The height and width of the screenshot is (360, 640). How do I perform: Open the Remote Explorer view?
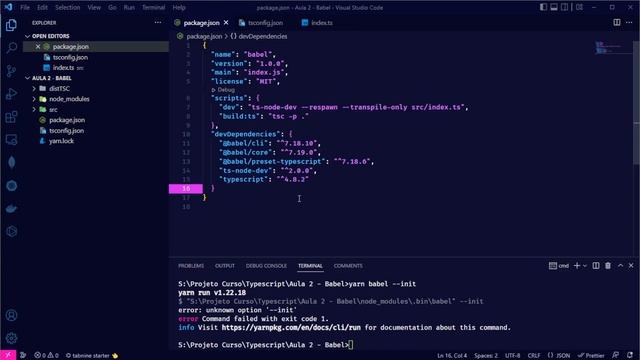click(11, 140)
